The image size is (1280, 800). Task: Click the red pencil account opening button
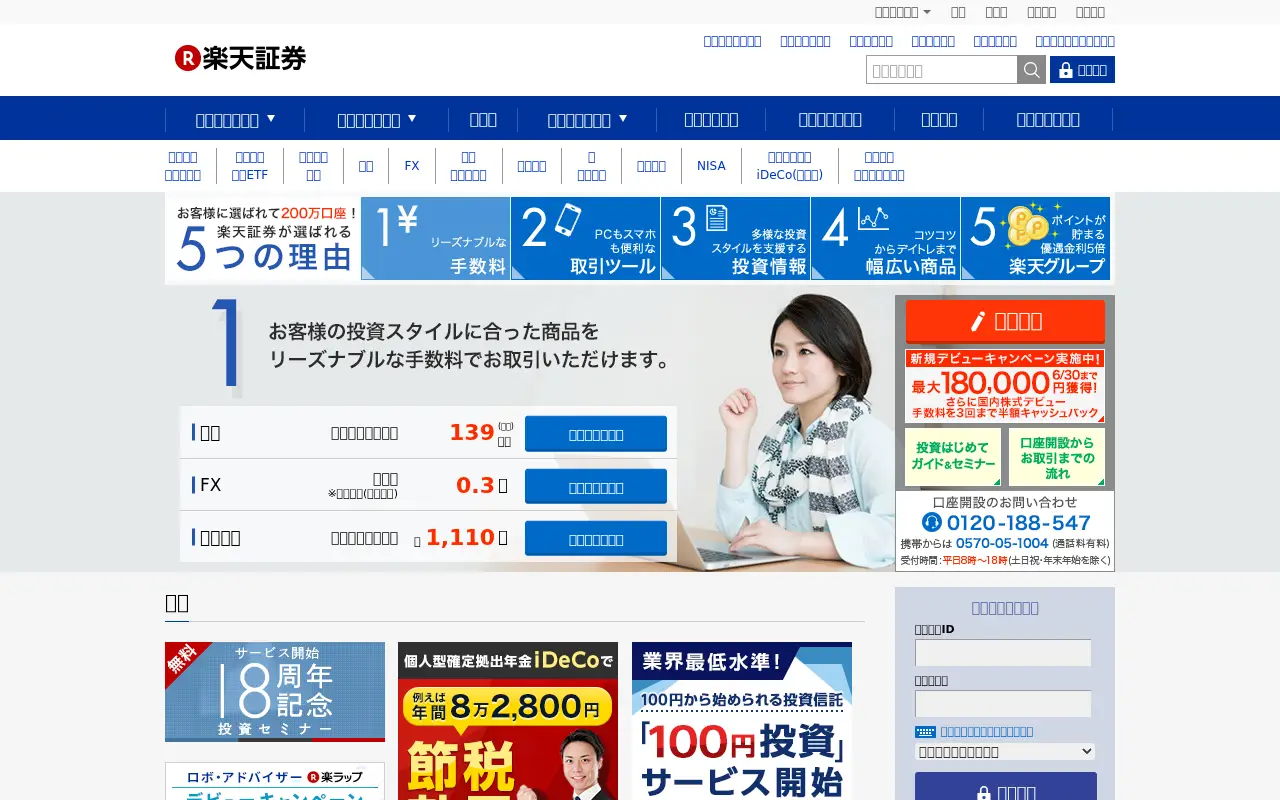[1005, 321]
